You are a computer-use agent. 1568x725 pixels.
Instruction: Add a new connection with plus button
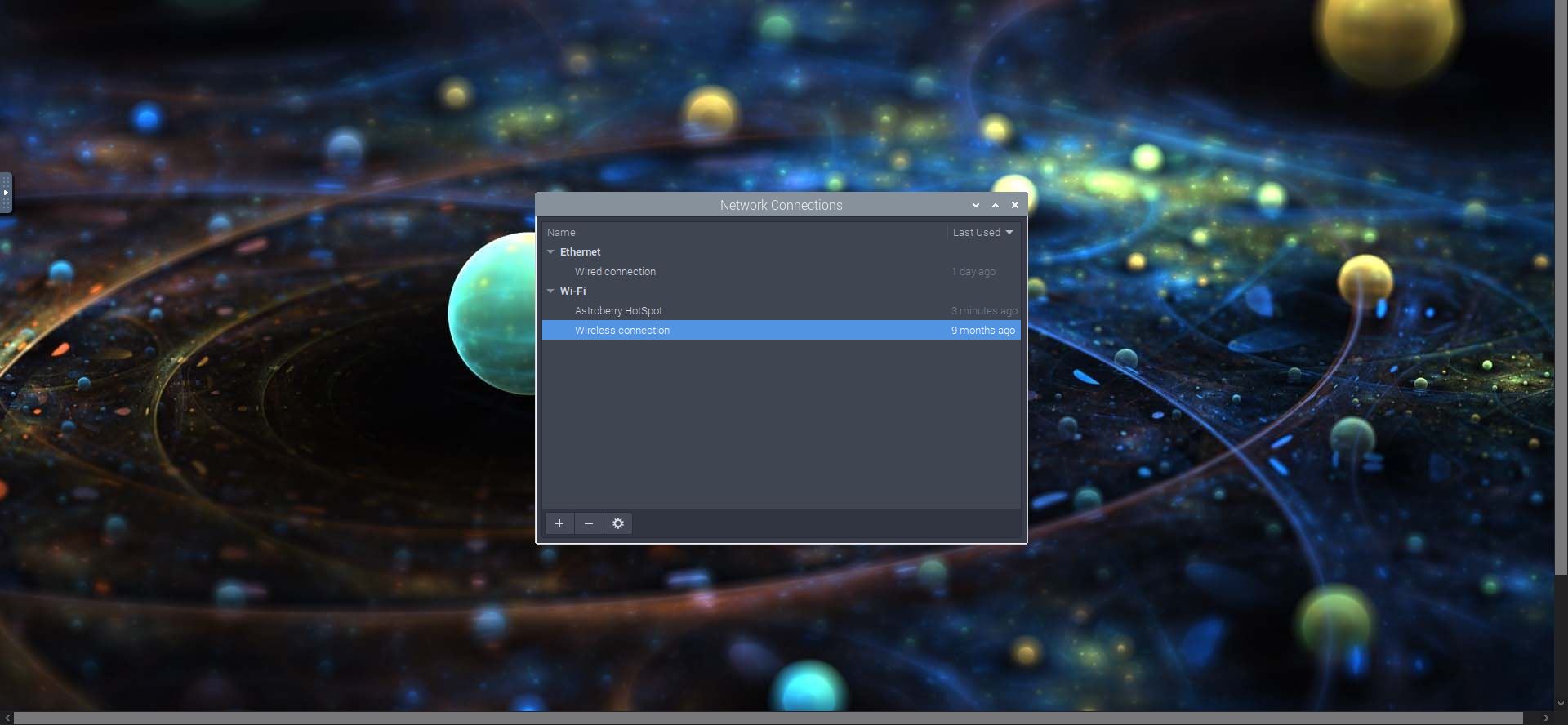(559, 523)
